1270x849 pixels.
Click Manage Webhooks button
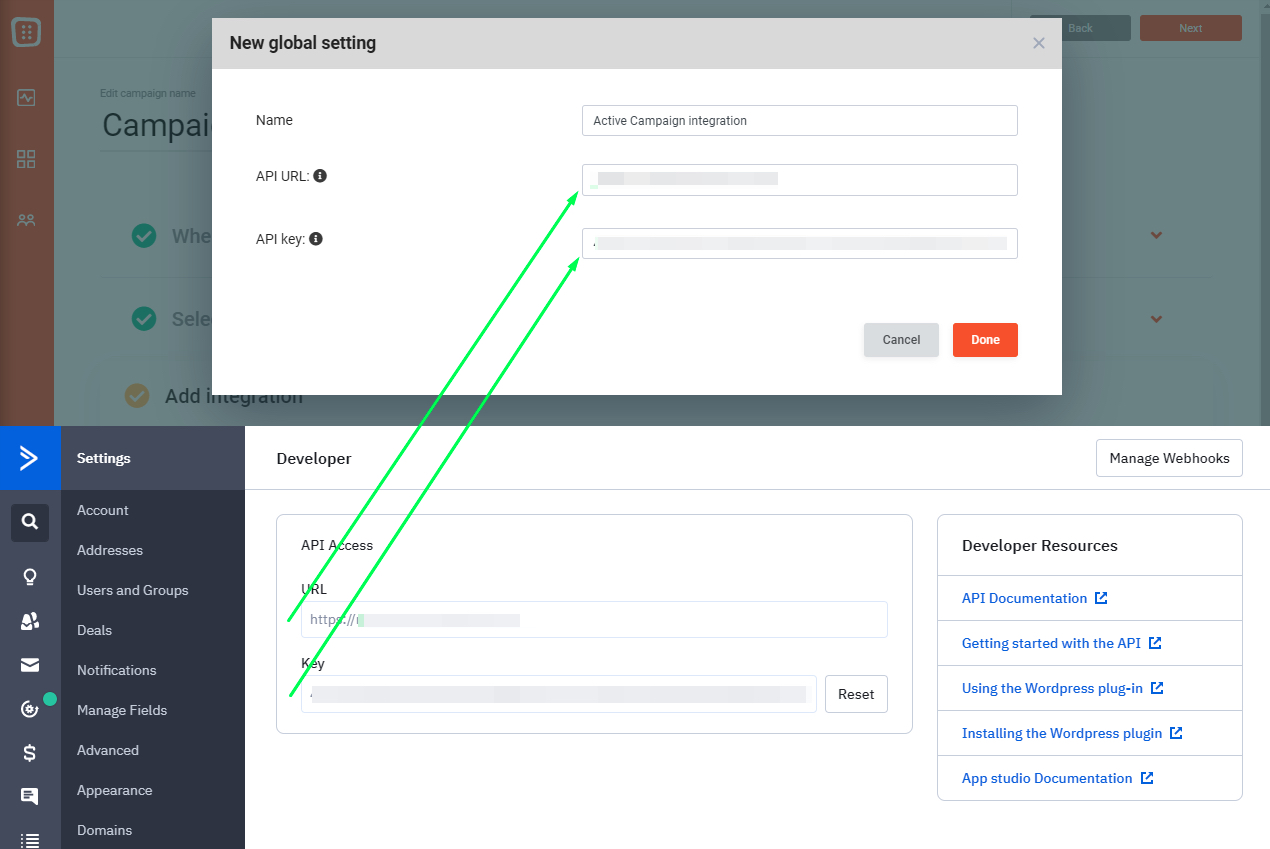(x=1169, y=458)
